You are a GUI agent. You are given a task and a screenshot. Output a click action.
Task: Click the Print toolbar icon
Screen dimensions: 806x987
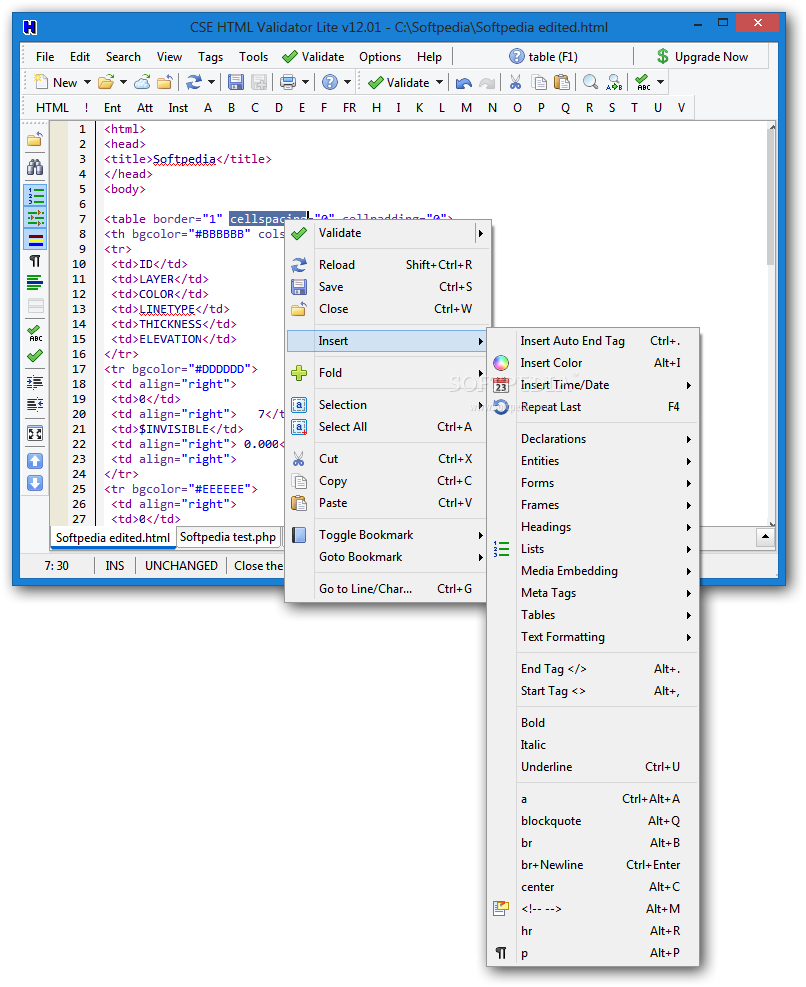(290, 82)
